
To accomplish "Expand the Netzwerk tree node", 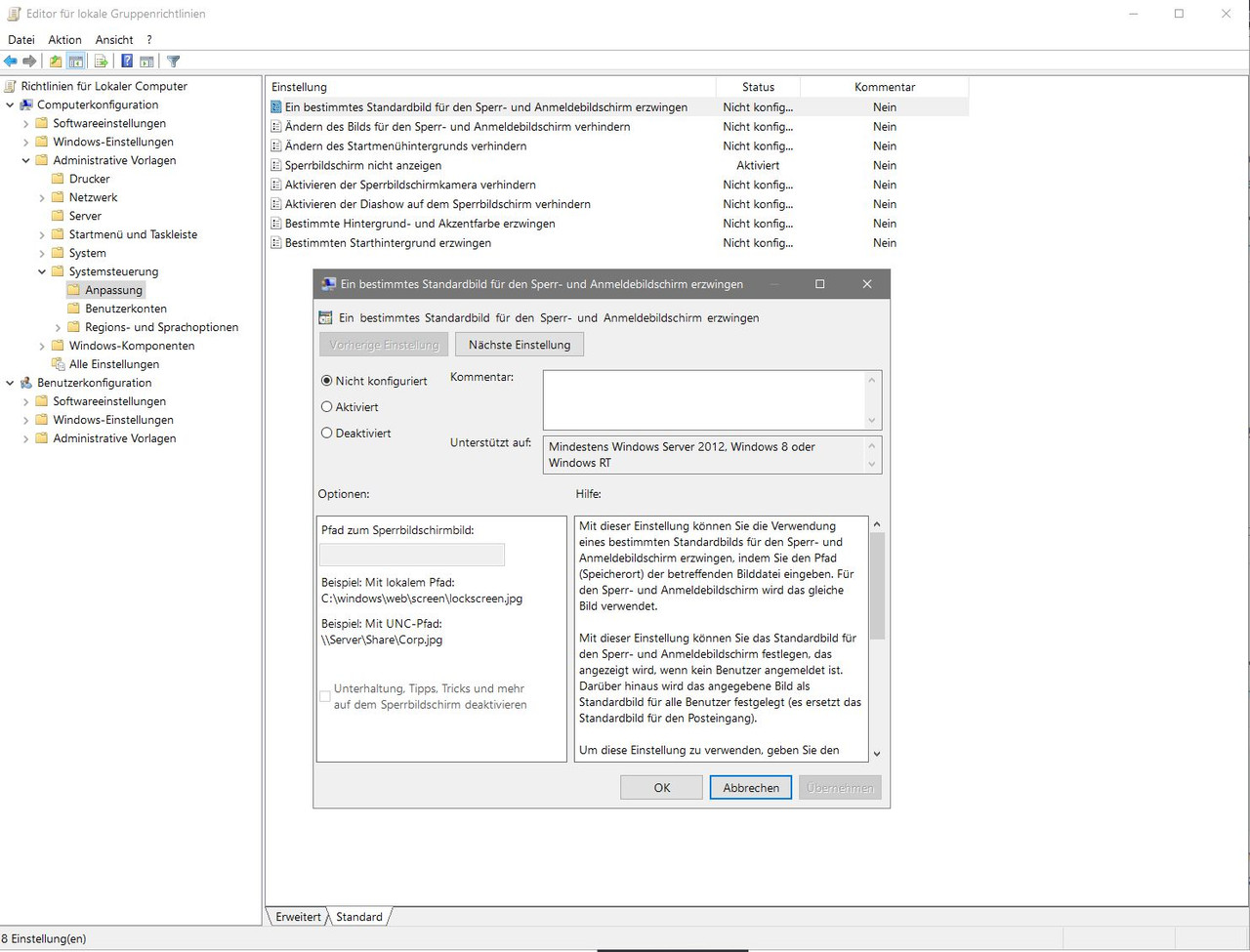I will (42, 198).
